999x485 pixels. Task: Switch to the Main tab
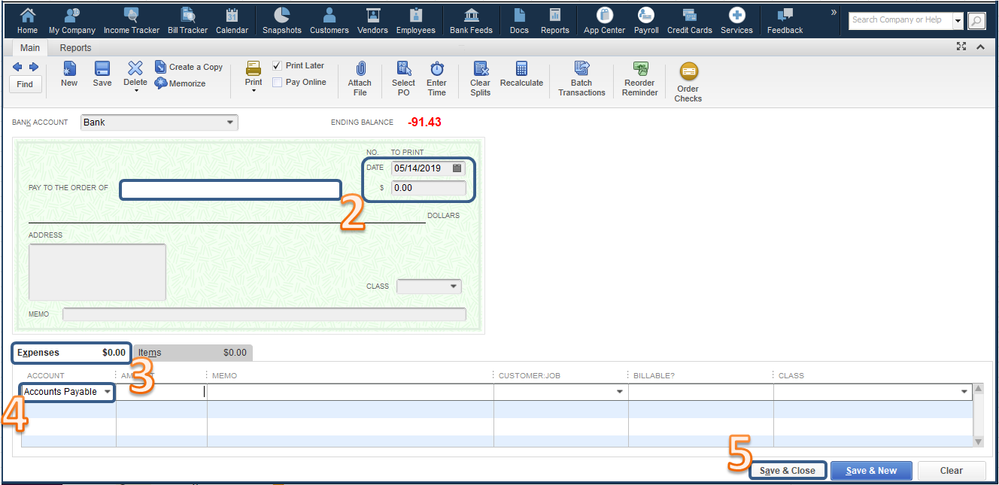click(29, 48)
